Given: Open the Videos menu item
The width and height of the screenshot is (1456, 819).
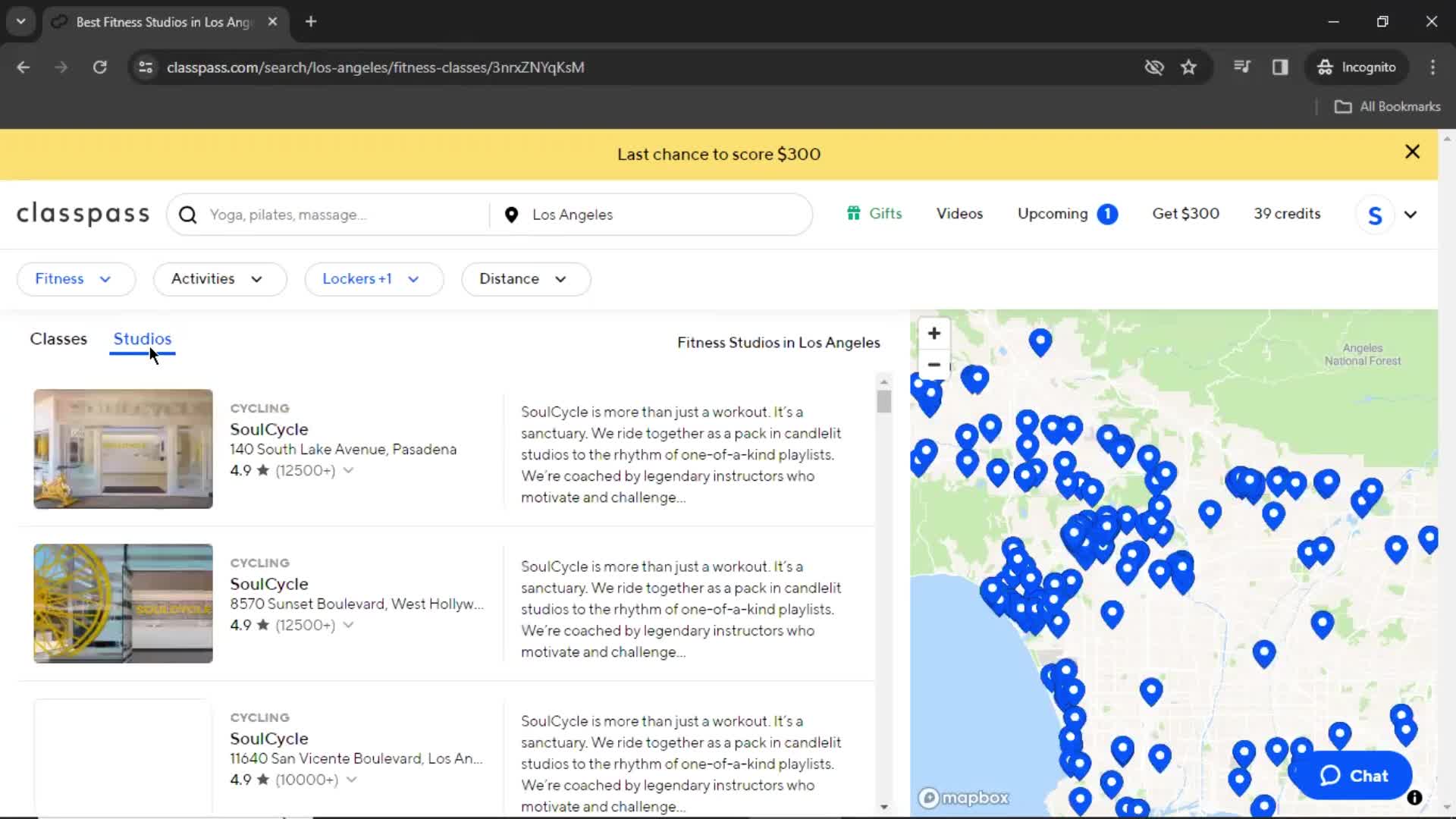Looking at the screenshot, I should 959,214.
